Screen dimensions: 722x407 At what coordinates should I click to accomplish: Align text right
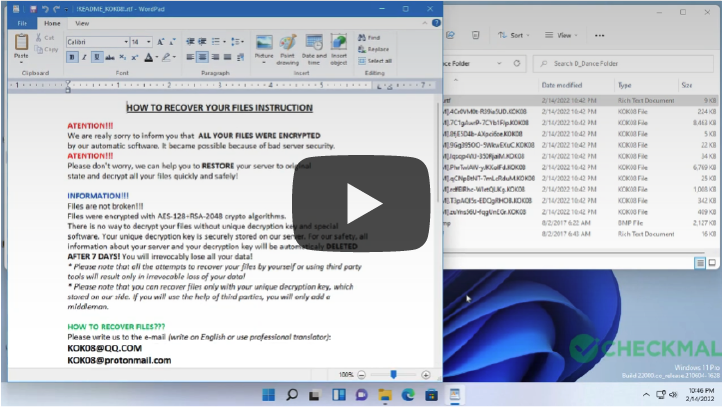(x=215, y=57)
